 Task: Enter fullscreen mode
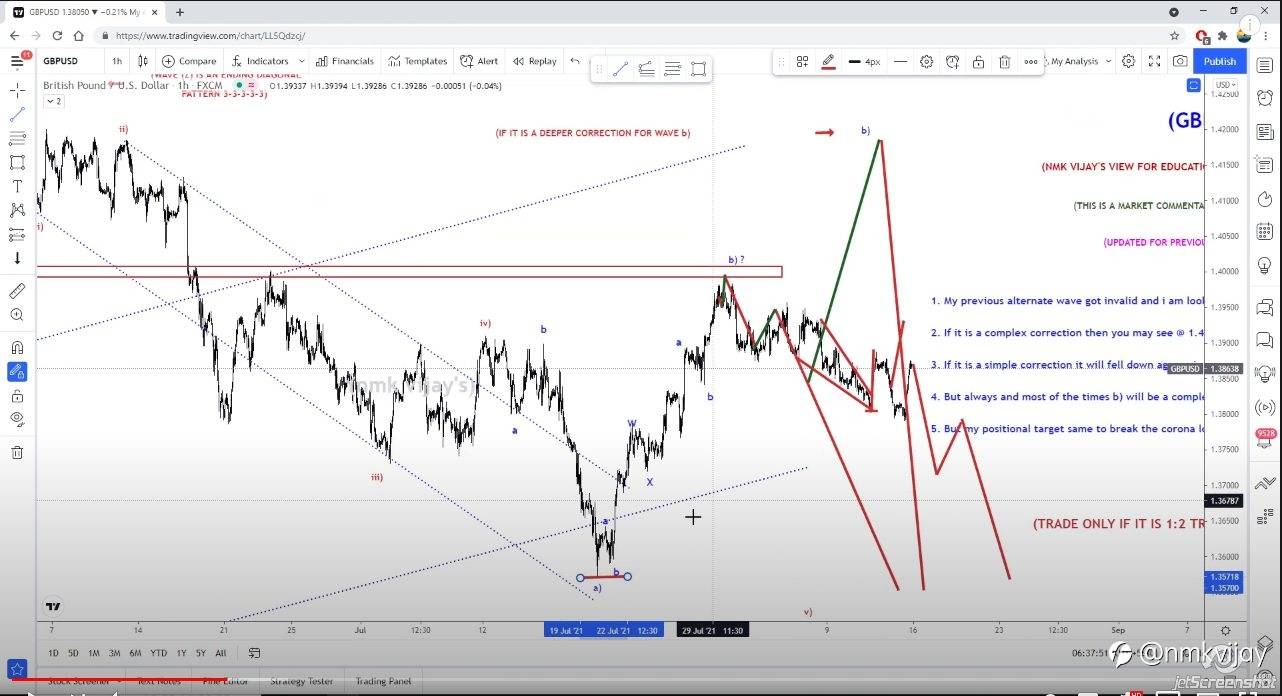click(x=1154, y=61)
